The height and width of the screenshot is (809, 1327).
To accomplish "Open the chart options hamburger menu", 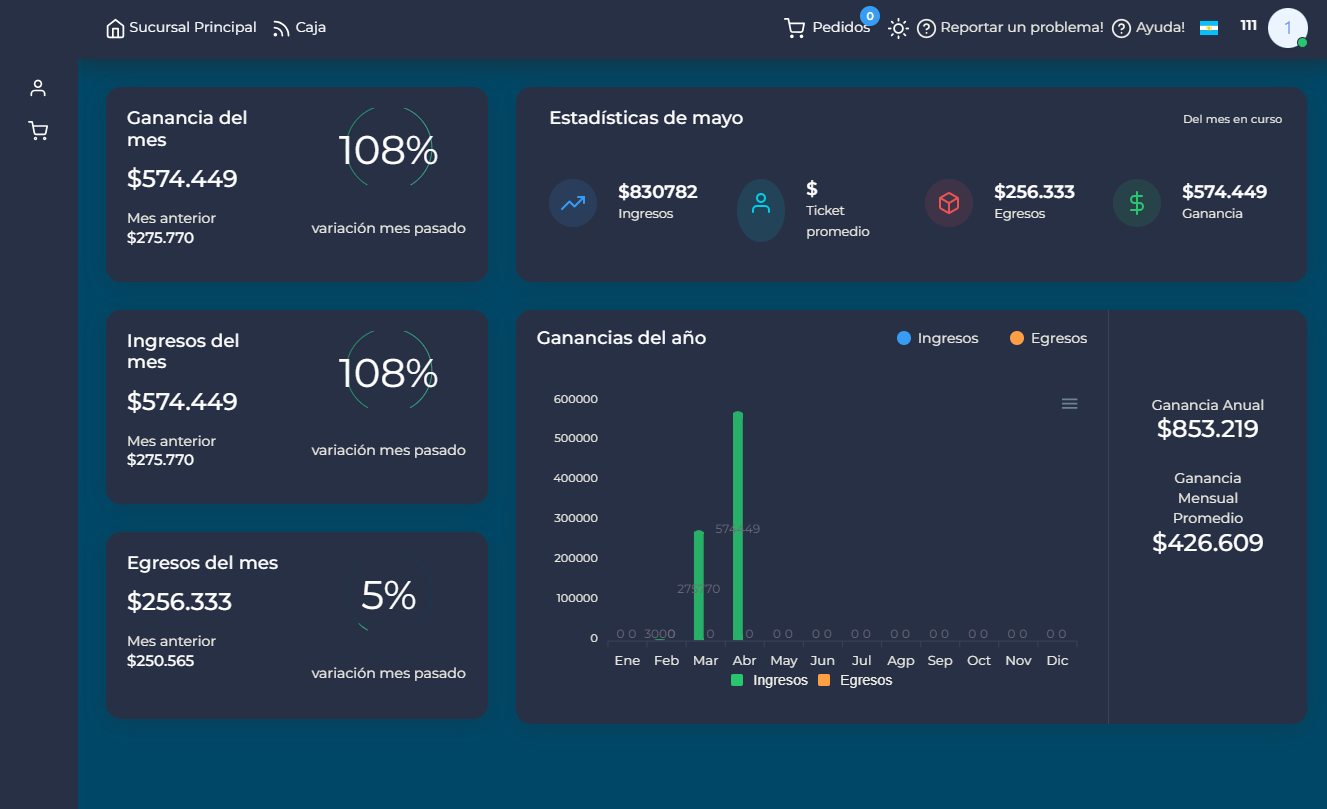I will [1069, 403].
